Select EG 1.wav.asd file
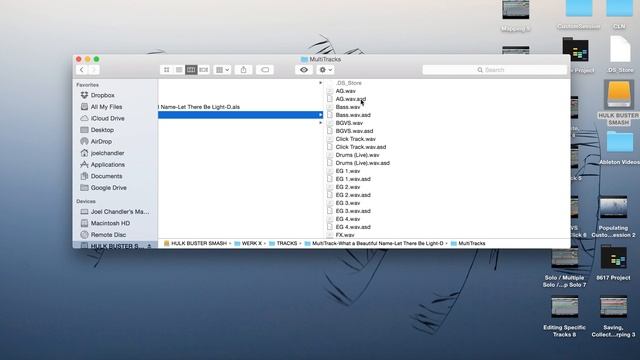The image size is (640, 360). pyautogui.click(x=353, y=179)
